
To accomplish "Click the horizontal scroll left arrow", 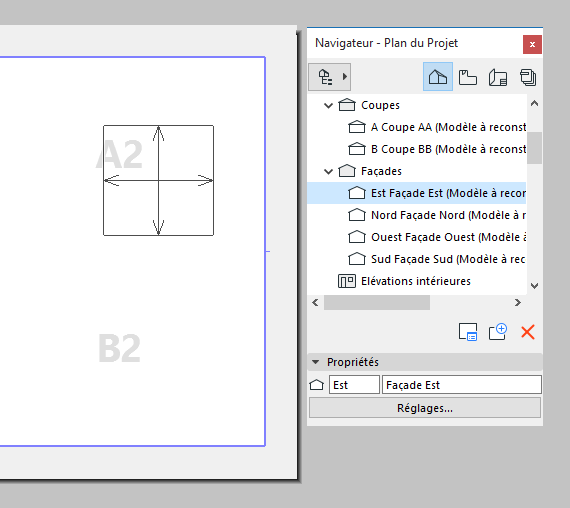I will 315,303.
